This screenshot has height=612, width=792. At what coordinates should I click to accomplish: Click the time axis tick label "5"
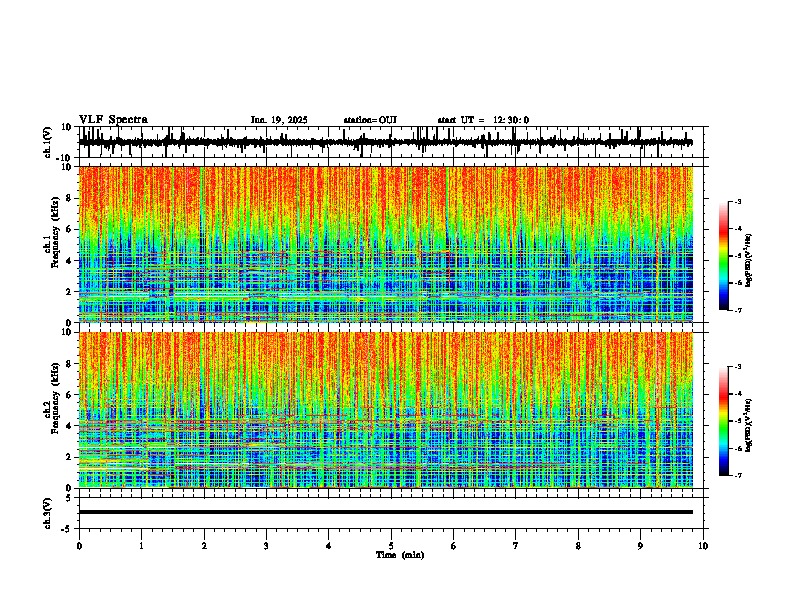[391, 546]
